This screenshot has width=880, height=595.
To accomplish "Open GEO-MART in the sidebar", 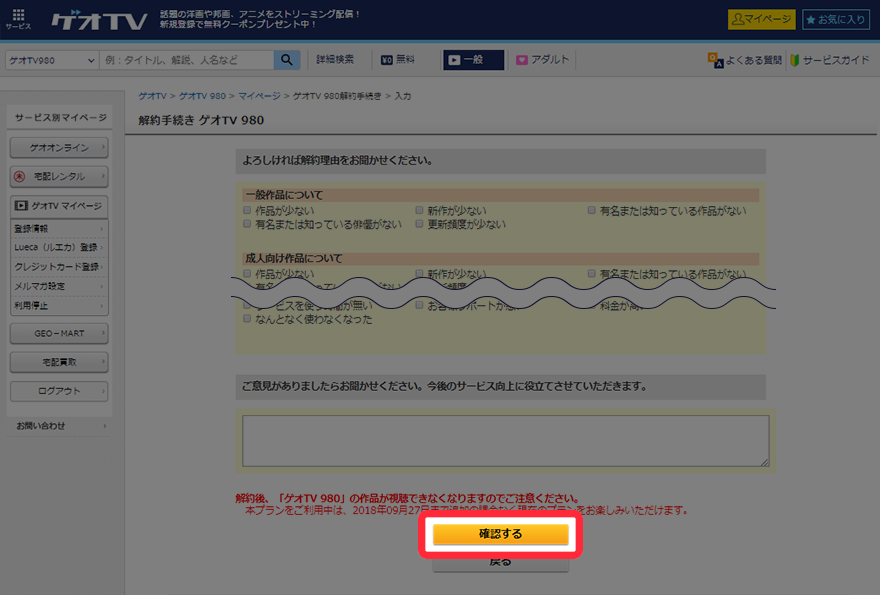I will [59, 333].
